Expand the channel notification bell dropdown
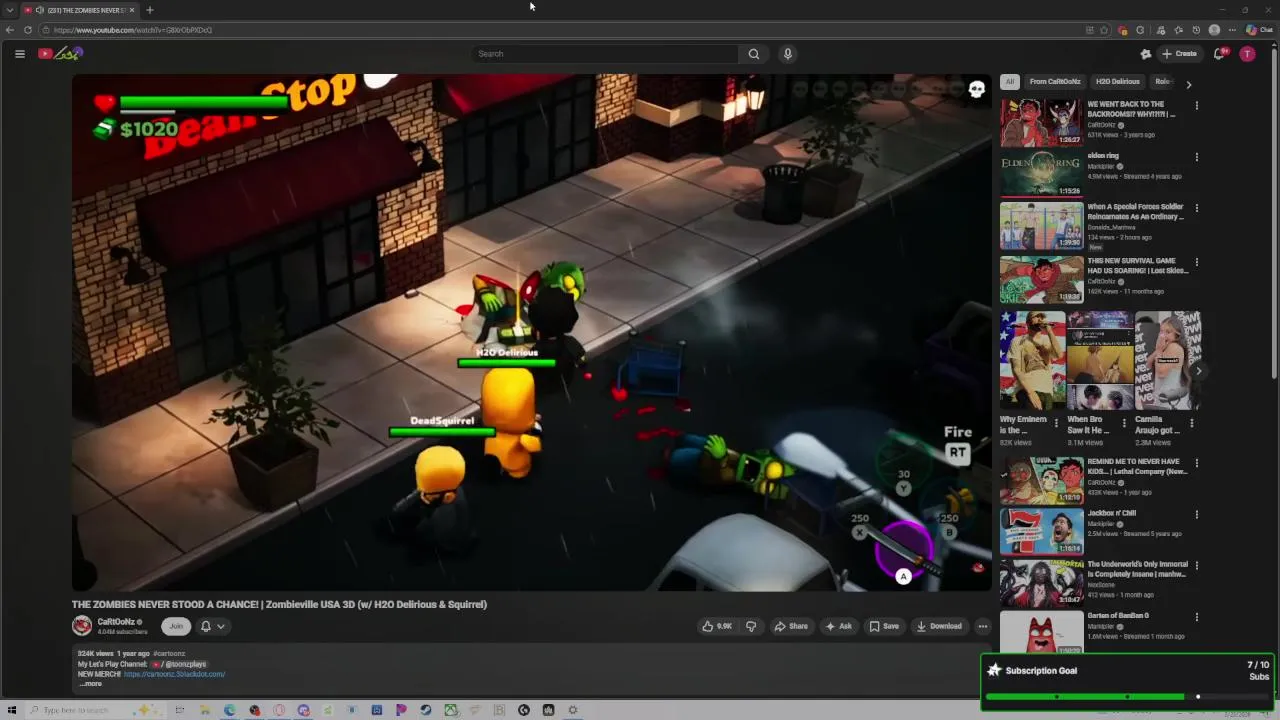Screen dimensions: 1280x720 (212, 626)
